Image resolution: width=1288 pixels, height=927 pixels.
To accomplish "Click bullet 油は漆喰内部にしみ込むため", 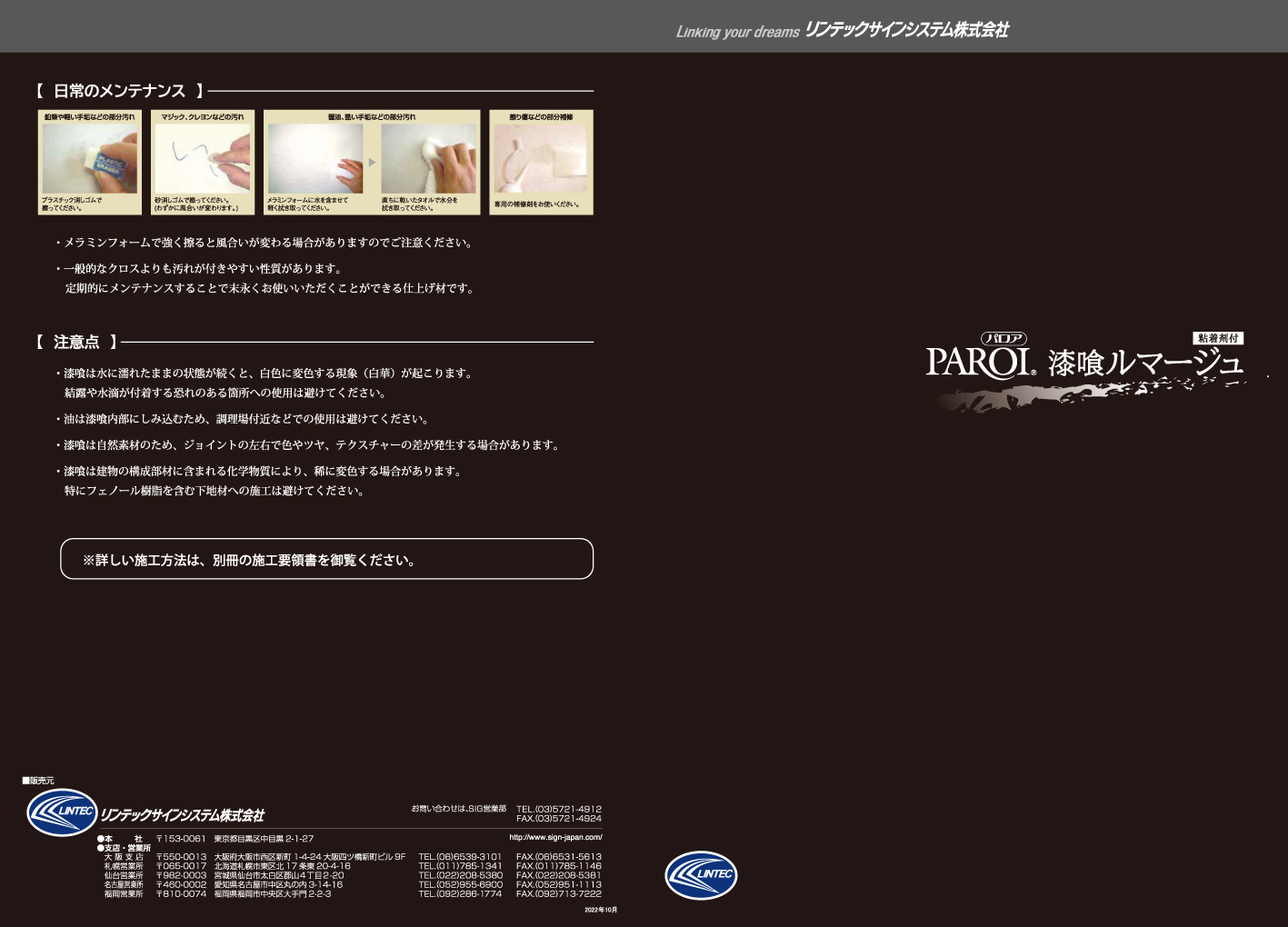I will [x=242, y=419].
